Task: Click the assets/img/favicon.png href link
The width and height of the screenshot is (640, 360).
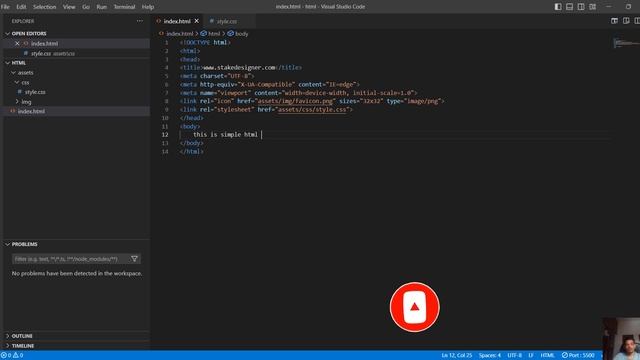Action: click(x=295, y=101)
